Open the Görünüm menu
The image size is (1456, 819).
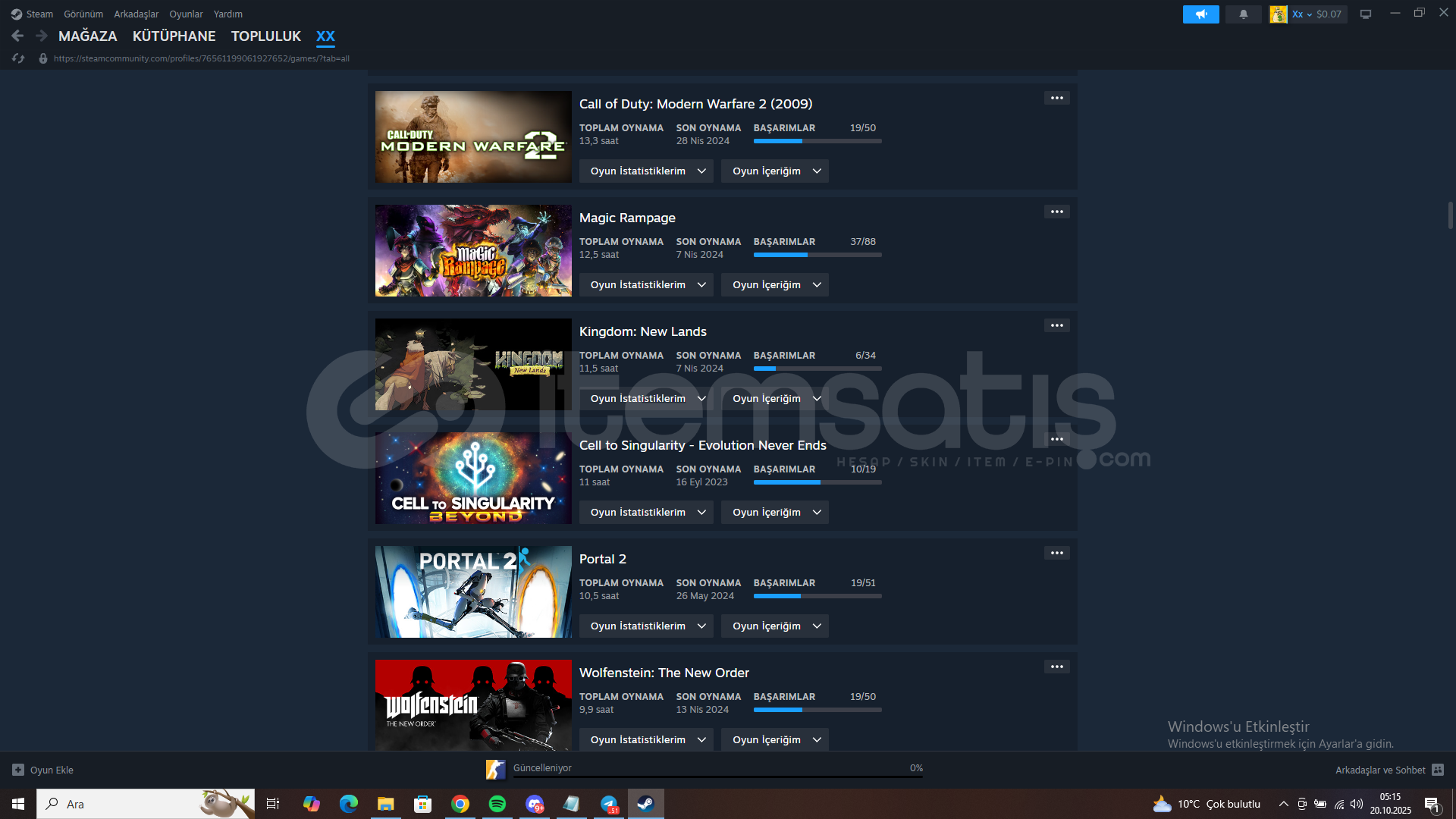point(83,14)
